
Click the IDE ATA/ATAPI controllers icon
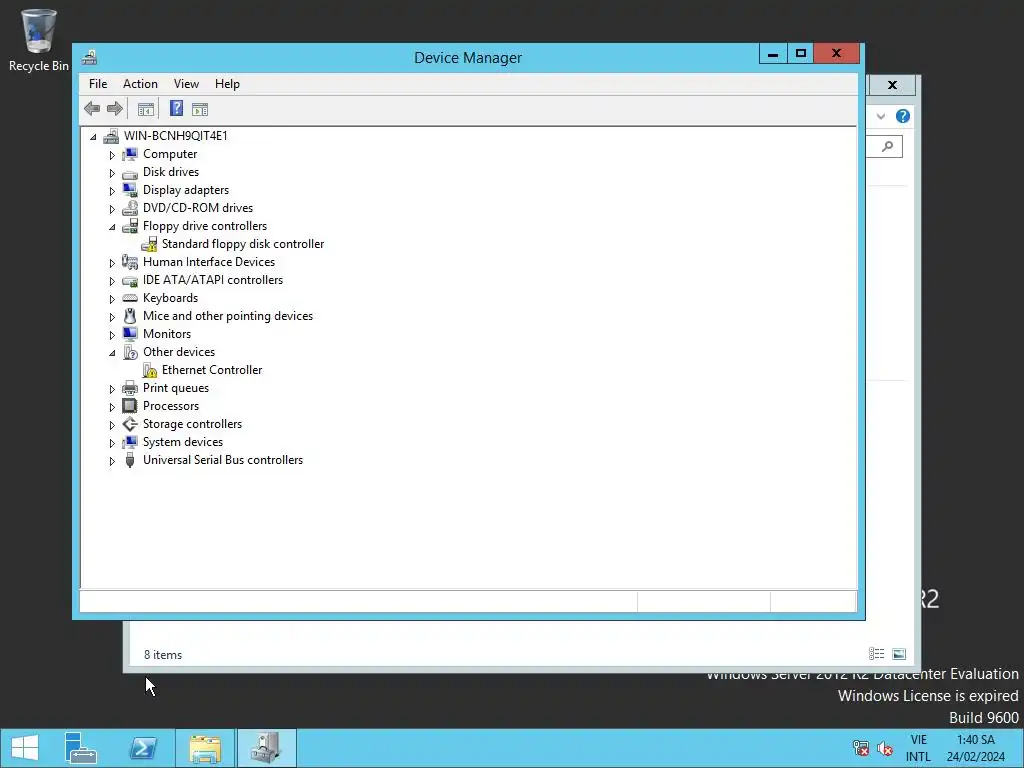130,280
